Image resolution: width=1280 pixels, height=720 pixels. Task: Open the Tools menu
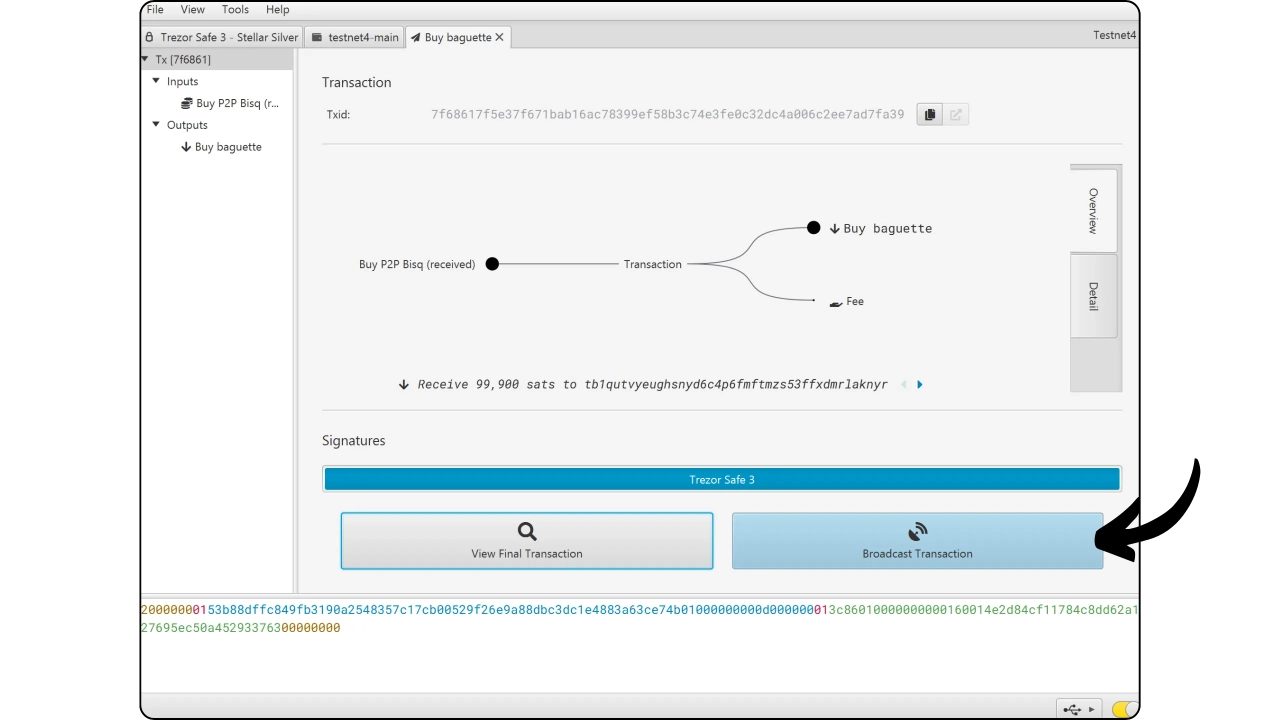pos(235,9)
